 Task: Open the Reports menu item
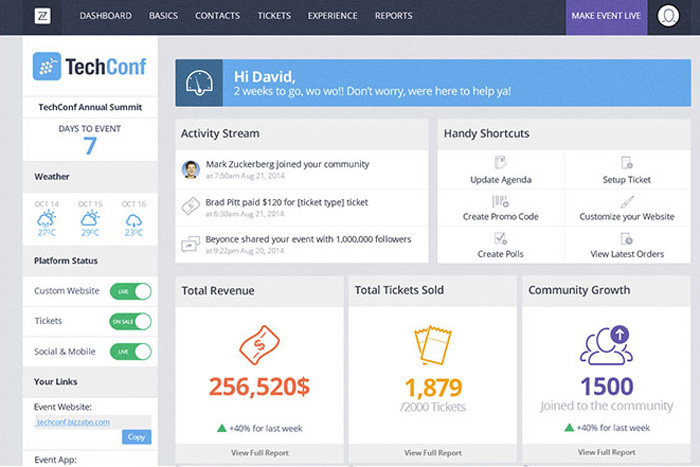pos(393,16)
